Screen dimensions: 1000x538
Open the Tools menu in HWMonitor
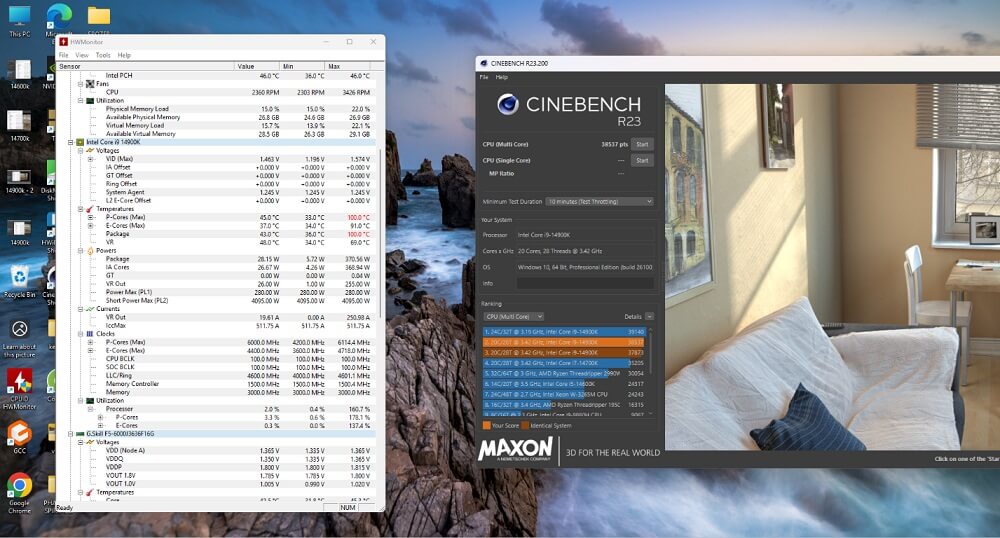[x=102, y=55]
